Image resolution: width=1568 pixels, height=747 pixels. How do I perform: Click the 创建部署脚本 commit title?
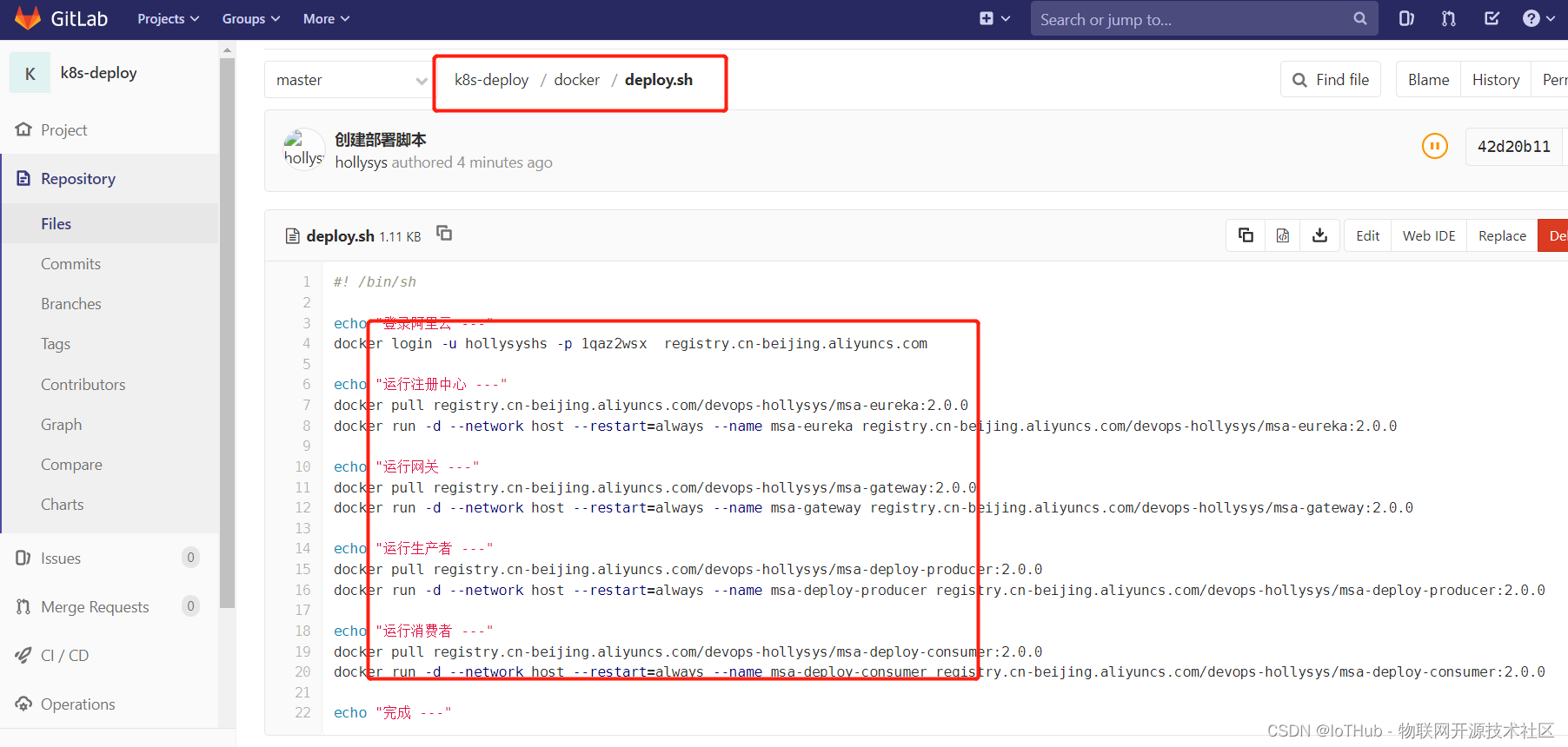tap(381, 139)
